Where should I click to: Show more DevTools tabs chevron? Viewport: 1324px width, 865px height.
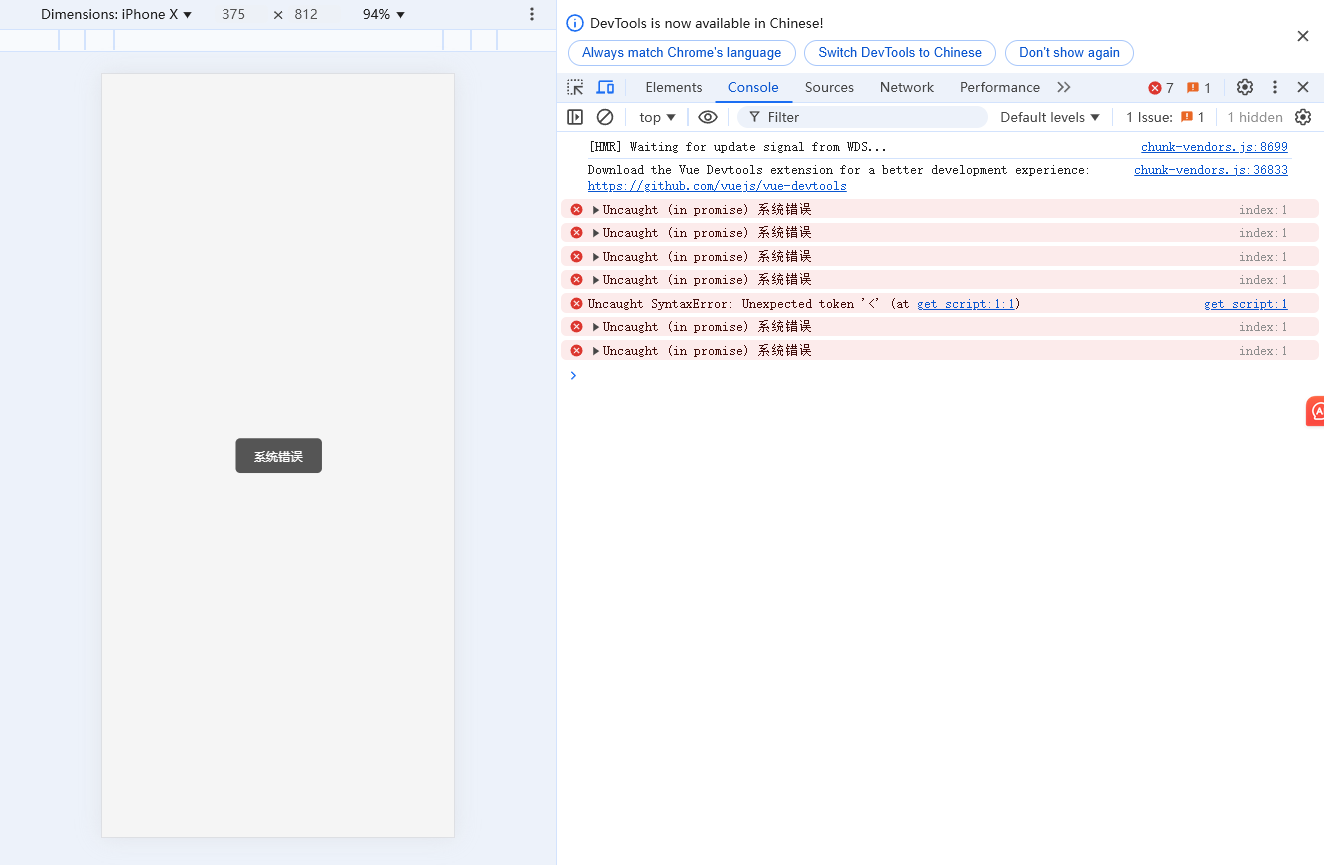coord(1064,87)
